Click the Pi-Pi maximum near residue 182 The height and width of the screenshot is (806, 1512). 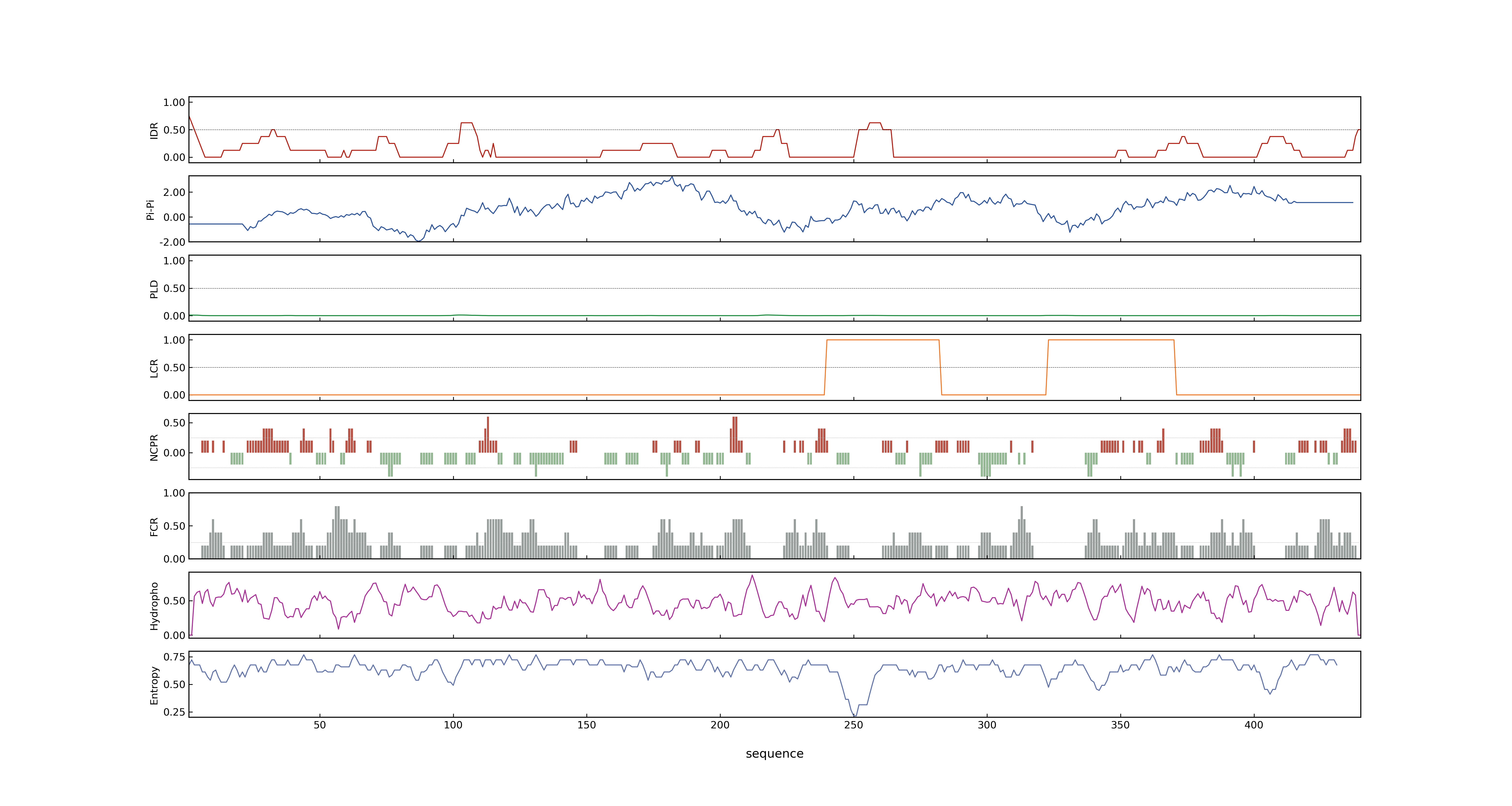pos(672,178)
